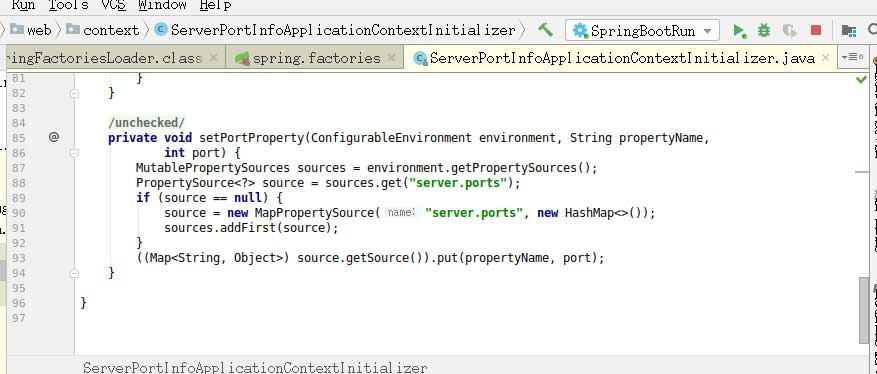Stop the process with the red square

pos(816,30)
